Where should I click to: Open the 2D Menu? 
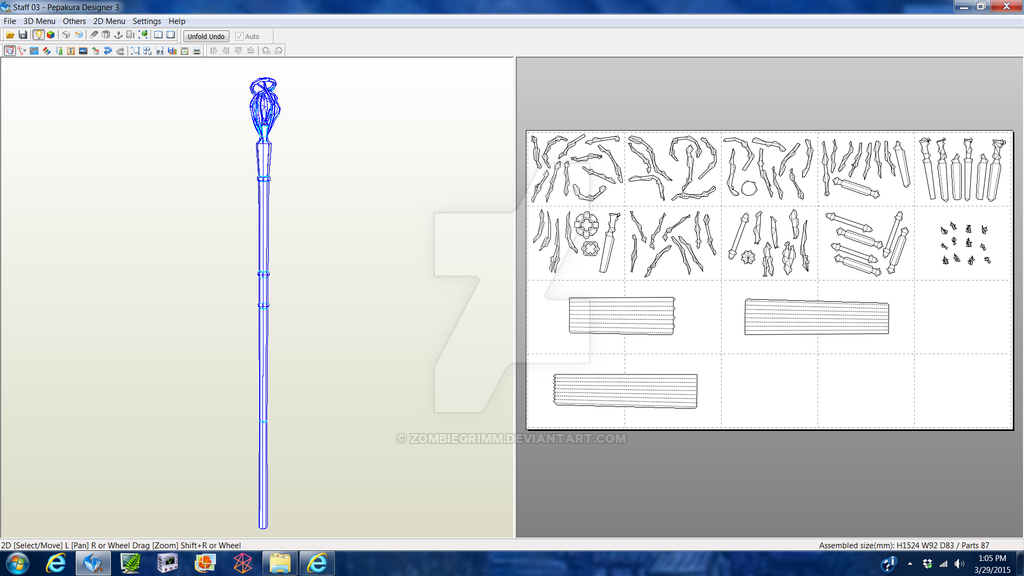[x=109, y=21]
